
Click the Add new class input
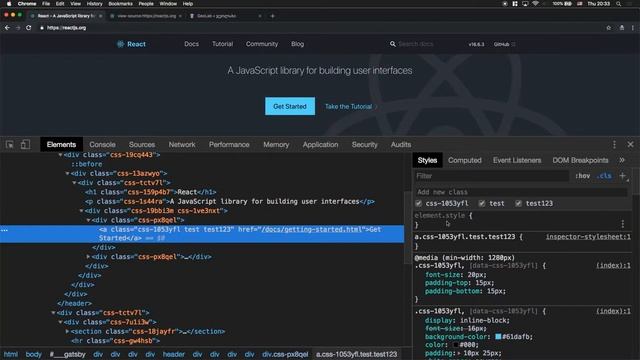click(521, 192)
